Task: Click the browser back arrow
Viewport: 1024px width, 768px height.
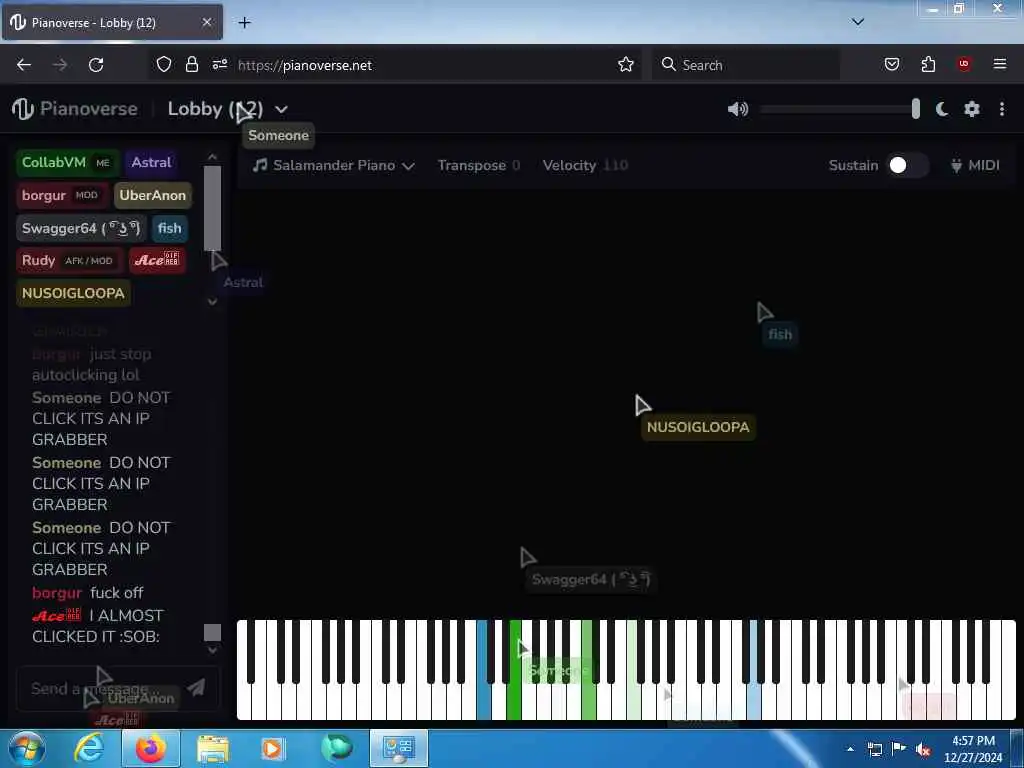Action: point(24,65)
